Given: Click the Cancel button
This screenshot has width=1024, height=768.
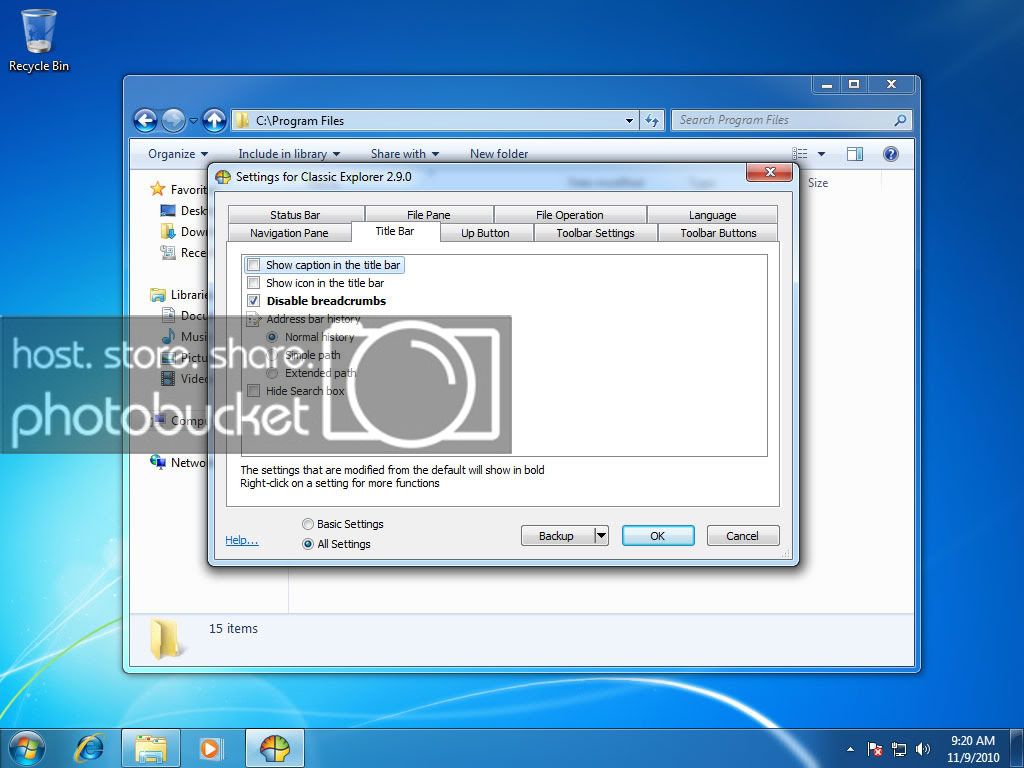Looking at the screenshot, I should click(x=743, y=536).
